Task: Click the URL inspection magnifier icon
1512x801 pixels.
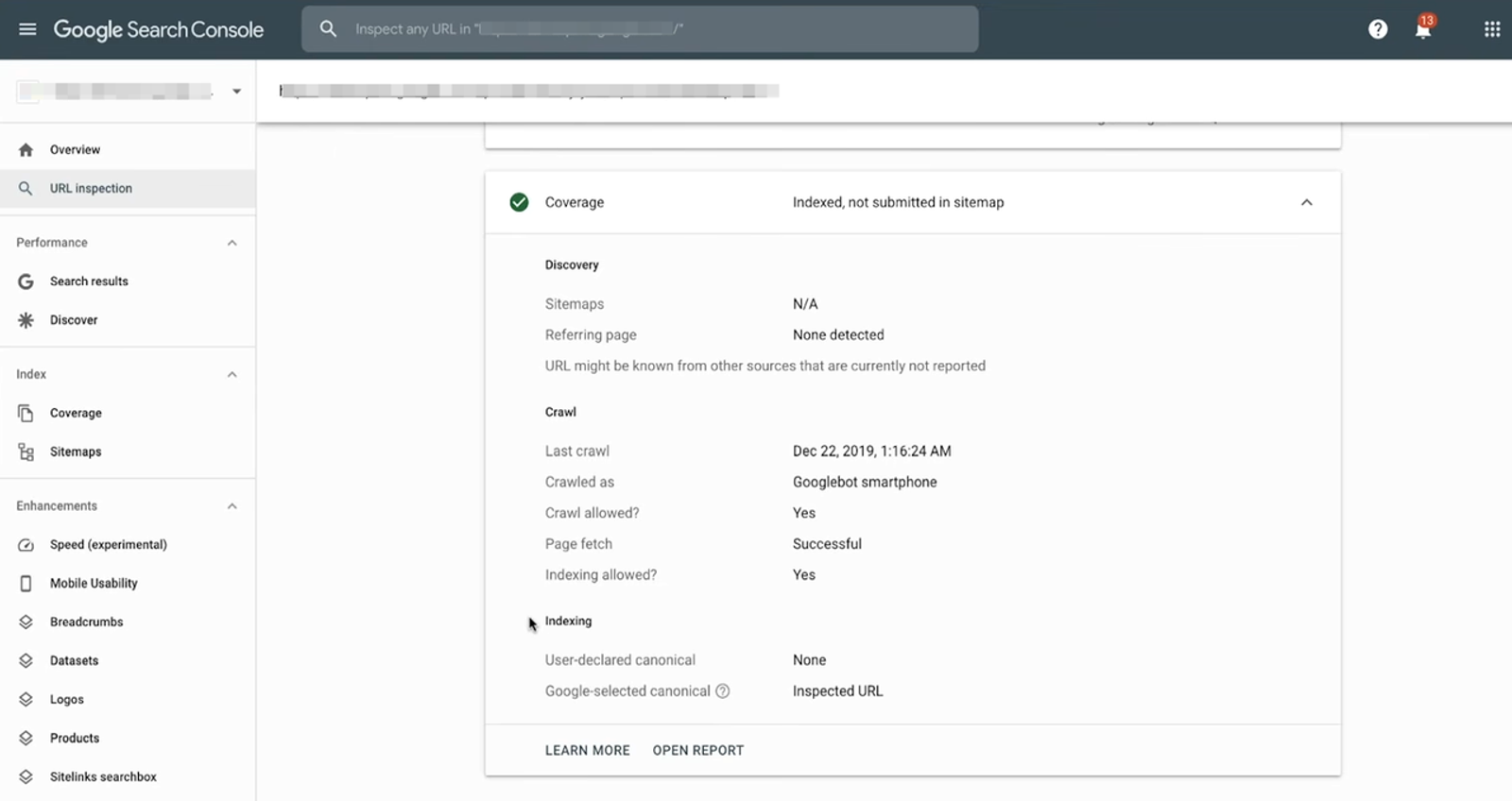Action: click(x=26, y=189)
